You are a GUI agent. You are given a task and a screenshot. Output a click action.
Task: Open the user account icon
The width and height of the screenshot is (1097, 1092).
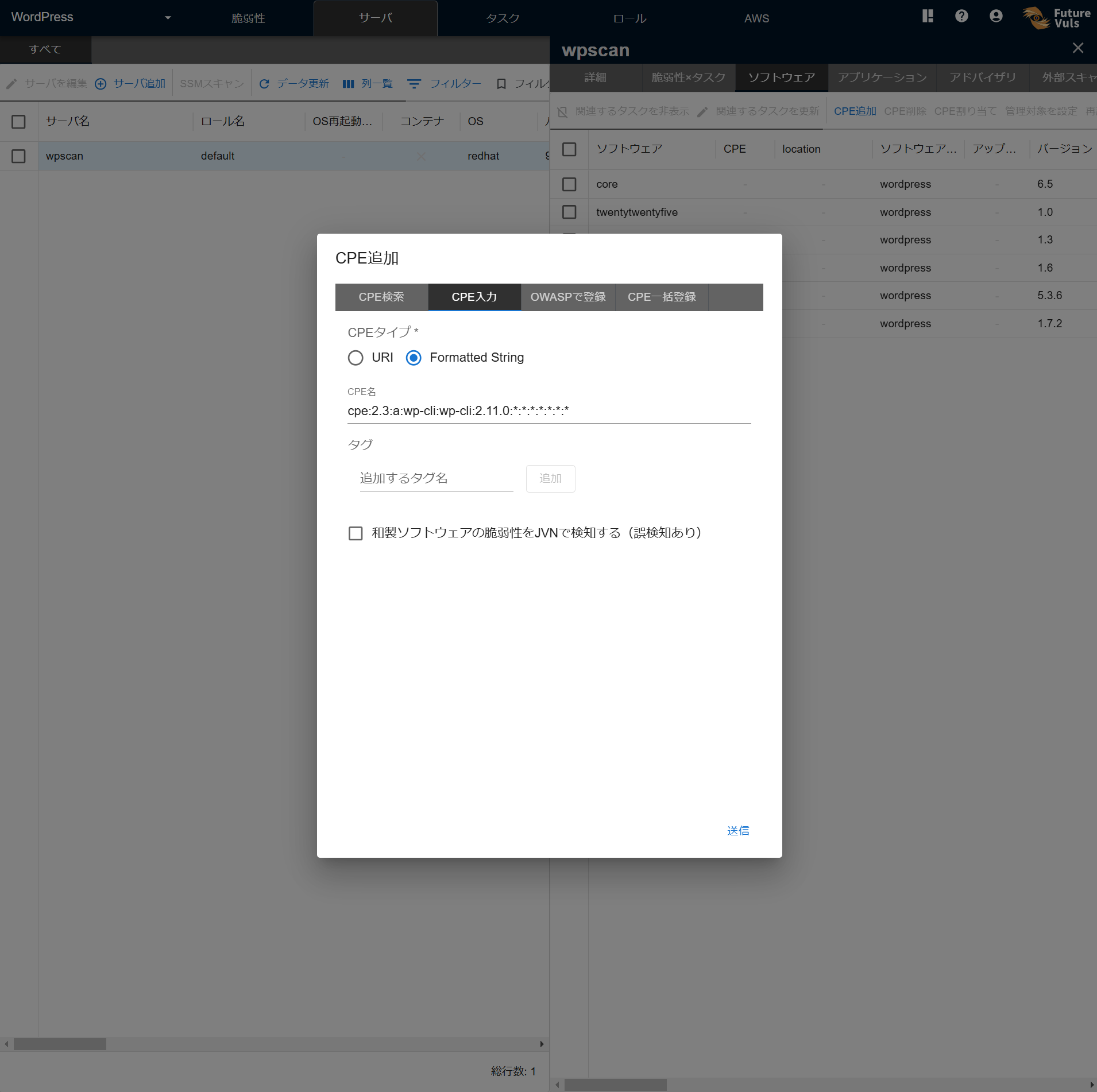click(996, 16)
